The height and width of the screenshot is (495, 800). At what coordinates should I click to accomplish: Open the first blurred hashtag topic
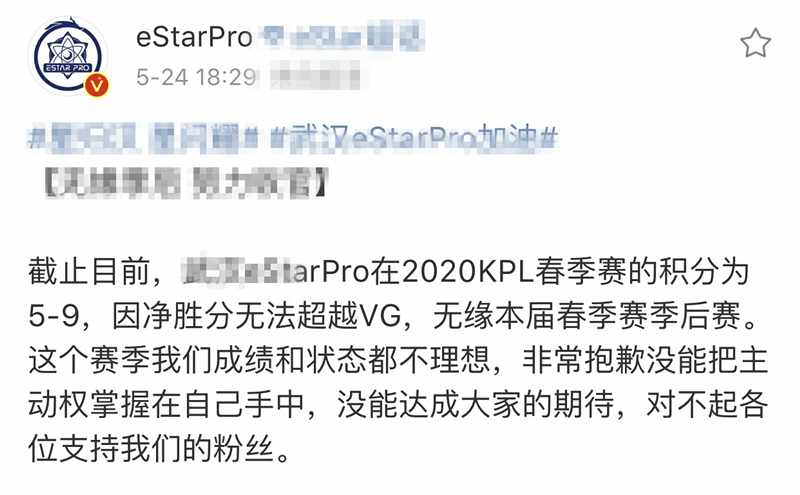[x=143, y=138]
